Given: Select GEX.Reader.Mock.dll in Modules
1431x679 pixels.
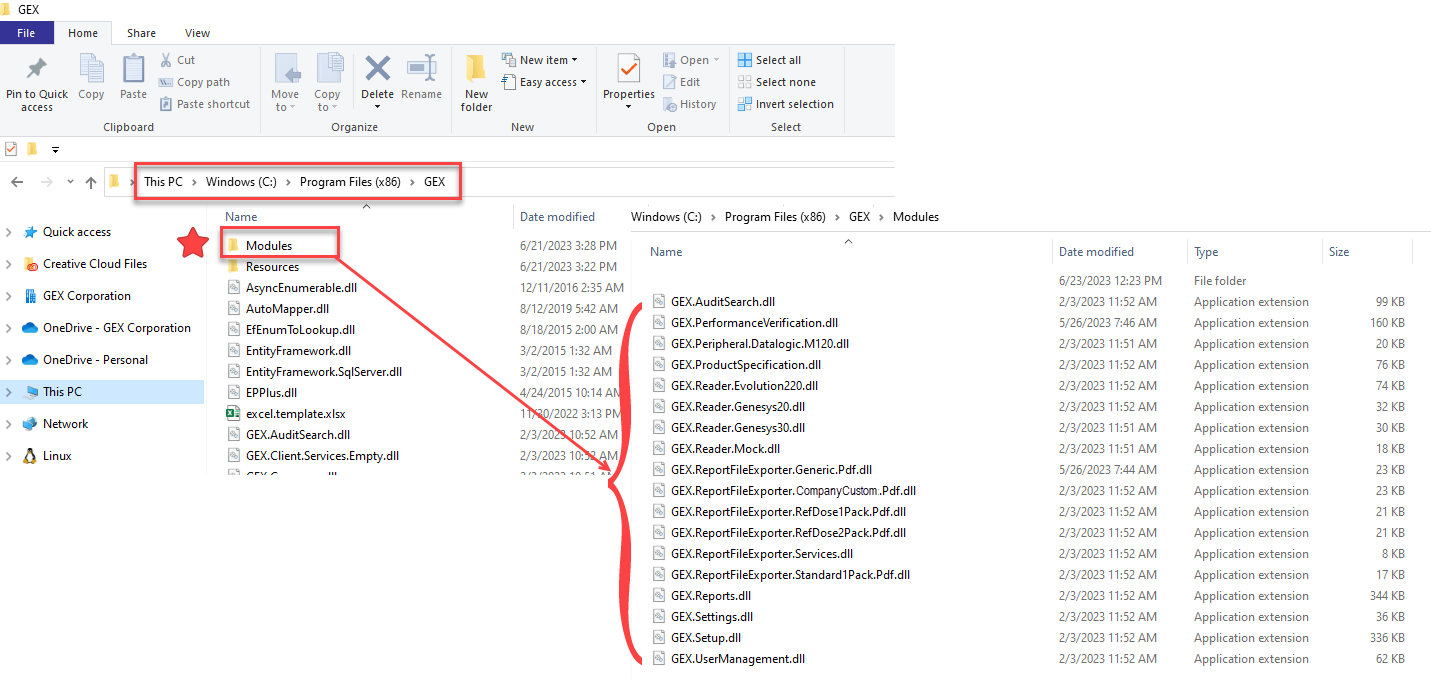Looking at the screenshot, I should (725, 449).
